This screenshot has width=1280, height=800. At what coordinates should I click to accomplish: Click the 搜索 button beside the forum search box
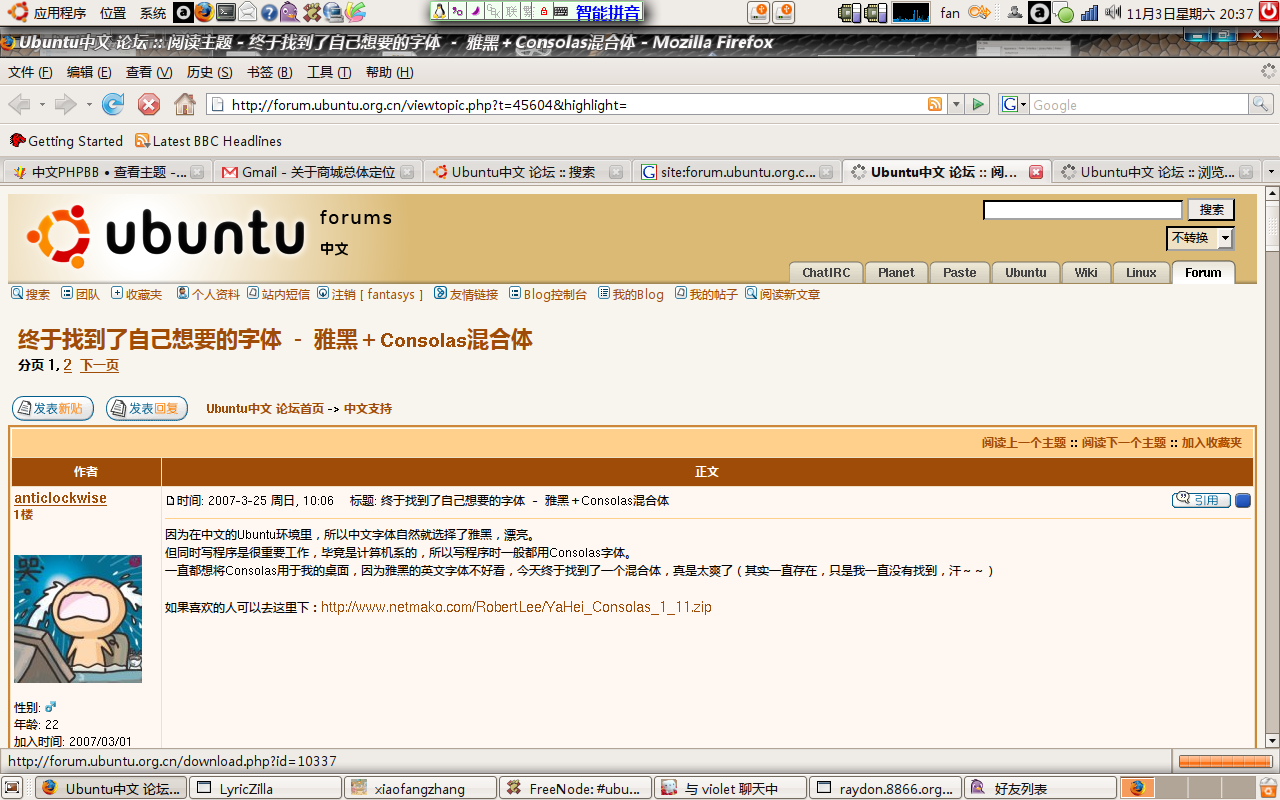(x=1211, y=210)
